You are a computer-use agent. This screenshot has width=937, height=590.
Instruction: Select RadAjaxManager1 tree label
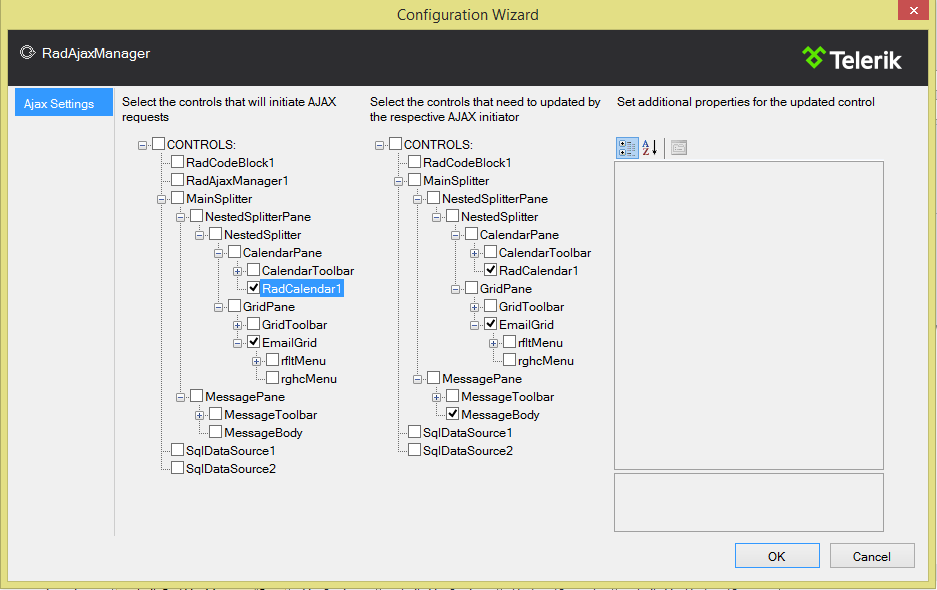[237, 181]
